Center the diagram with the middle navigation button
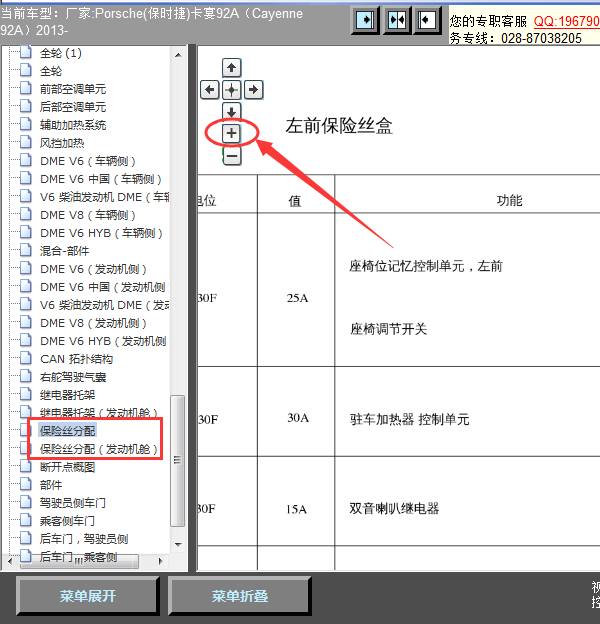Viewport: 600px width, 624px height. click(x=231, y=90)
